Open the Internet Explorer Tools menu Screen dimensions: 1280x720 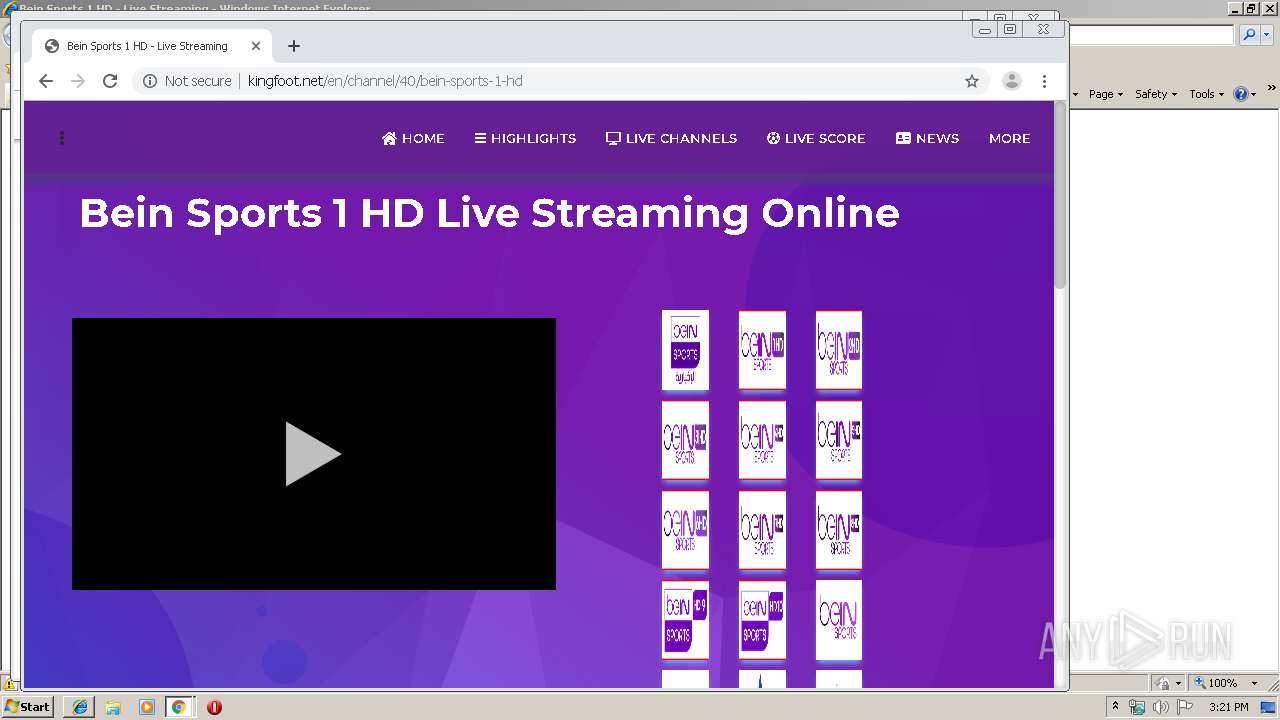1207,94
